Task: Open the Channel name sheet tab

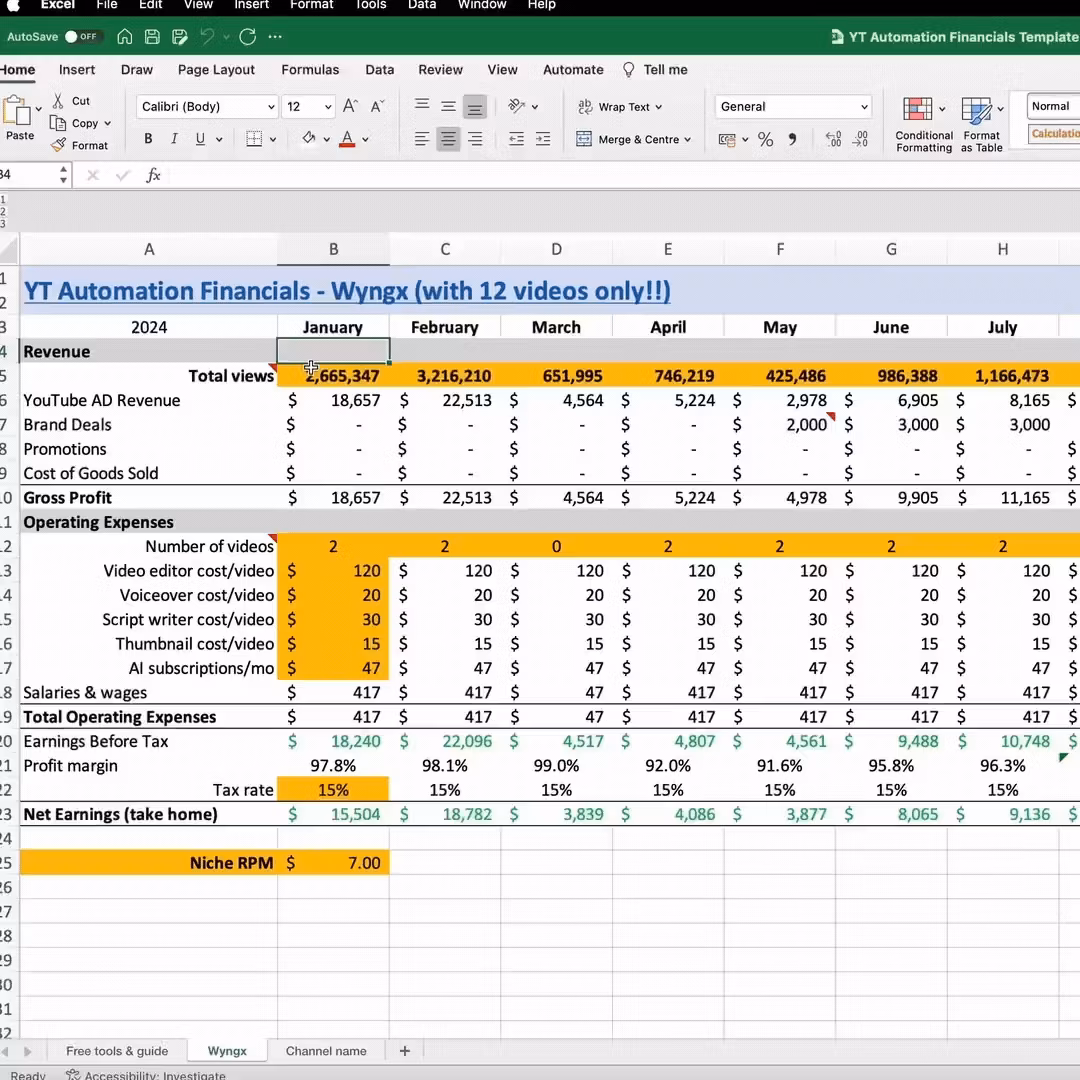Action: pyautogui.click(x=326, y=1051)
